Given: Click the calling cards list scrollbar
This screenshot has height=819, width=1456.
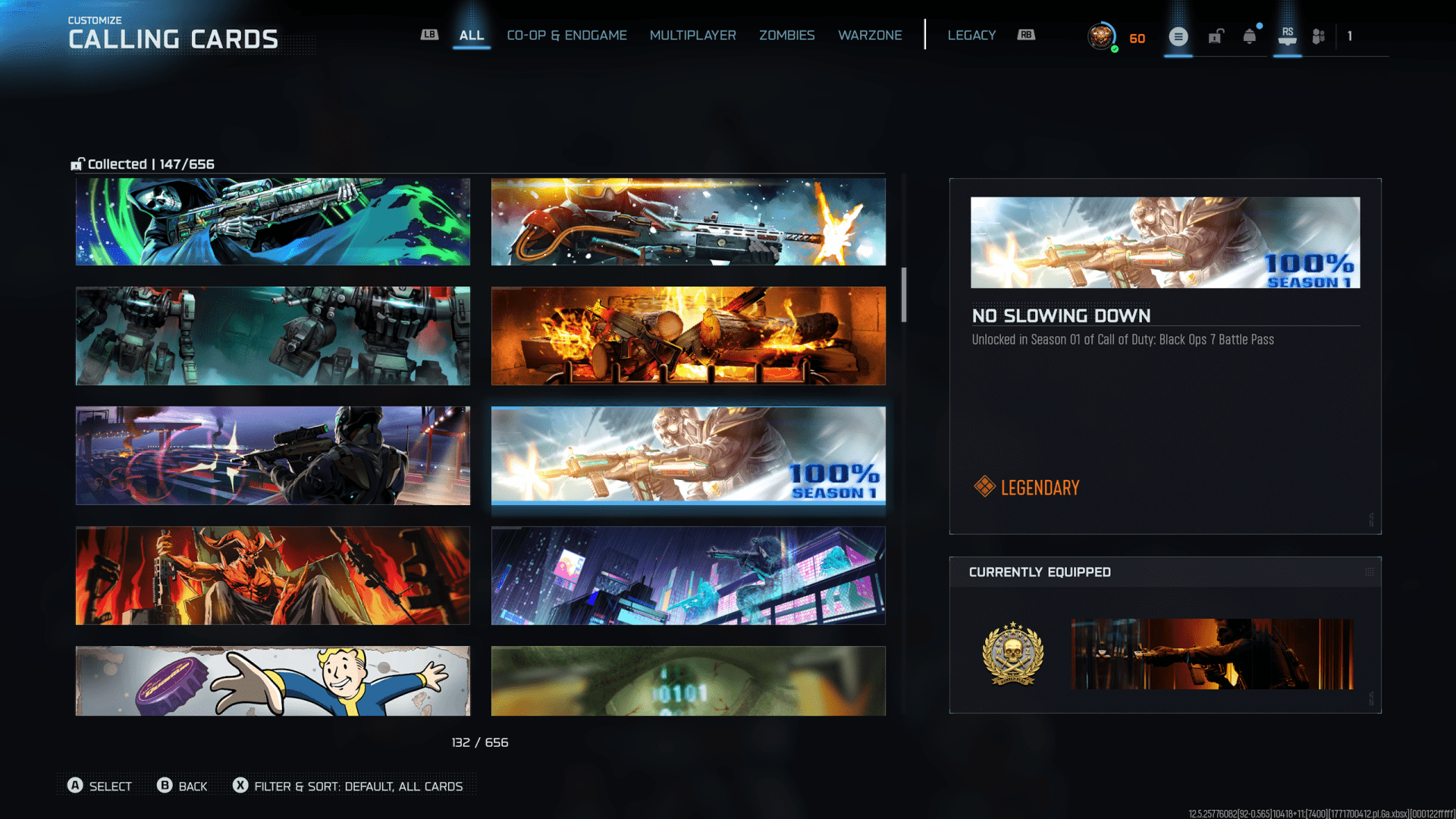Looking at the screenshot, I should 903,294.
